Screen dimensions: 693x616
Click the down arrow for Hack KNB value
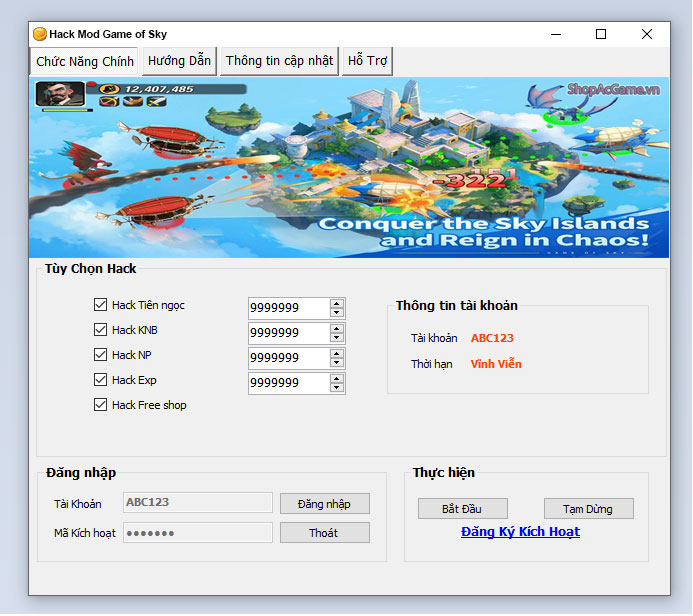pos(337,338)
